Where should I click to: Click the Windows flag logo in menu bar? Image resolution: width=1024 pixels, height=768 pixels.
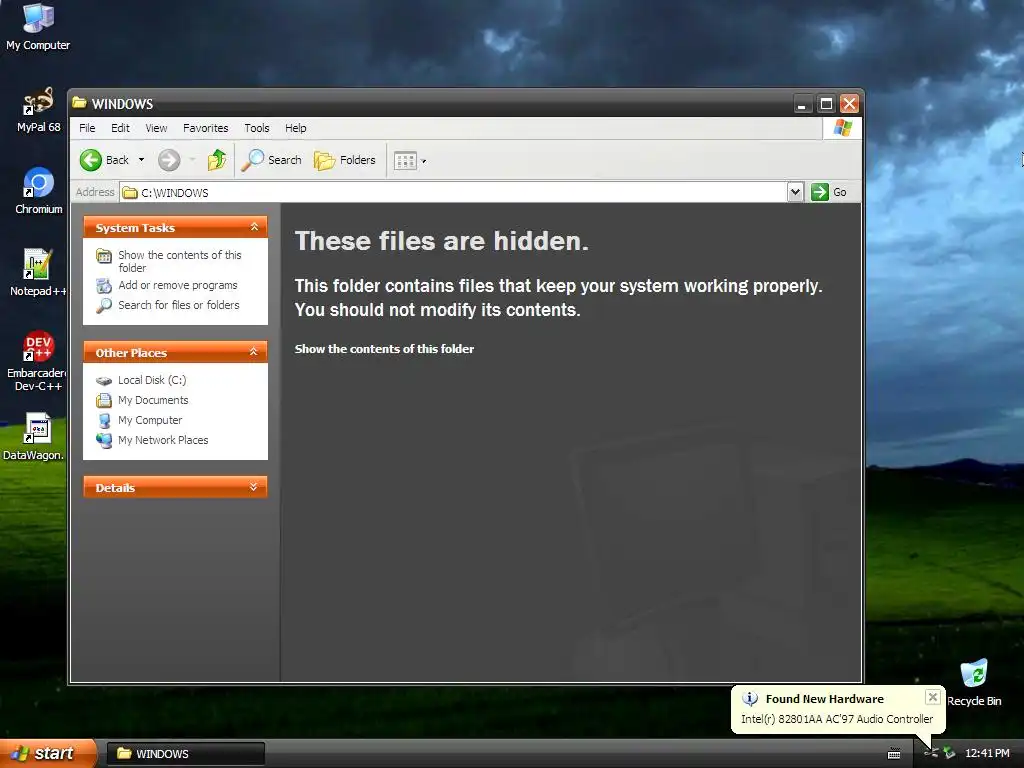pos(842,128)
